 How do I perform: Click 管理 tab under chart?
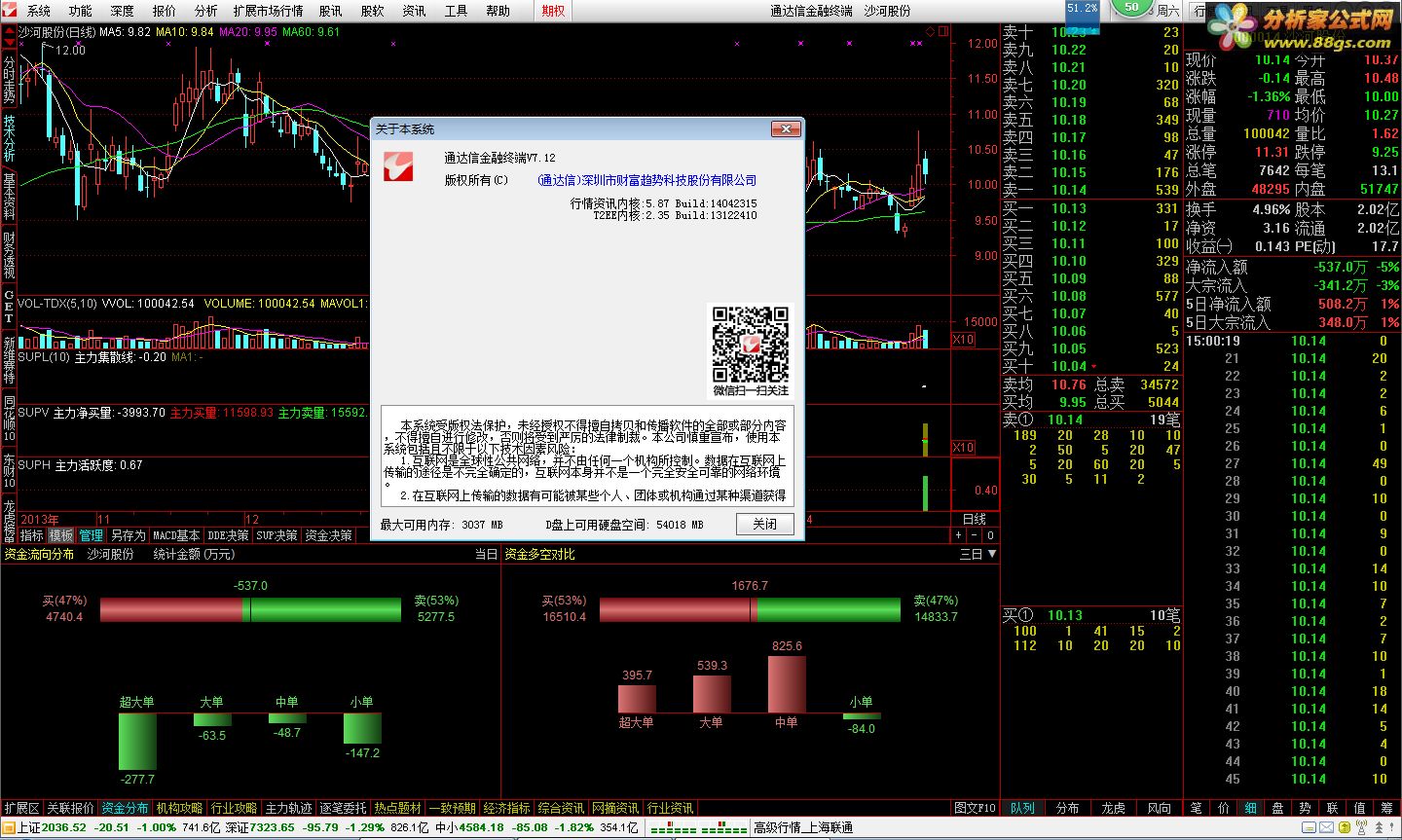(92, 535)
